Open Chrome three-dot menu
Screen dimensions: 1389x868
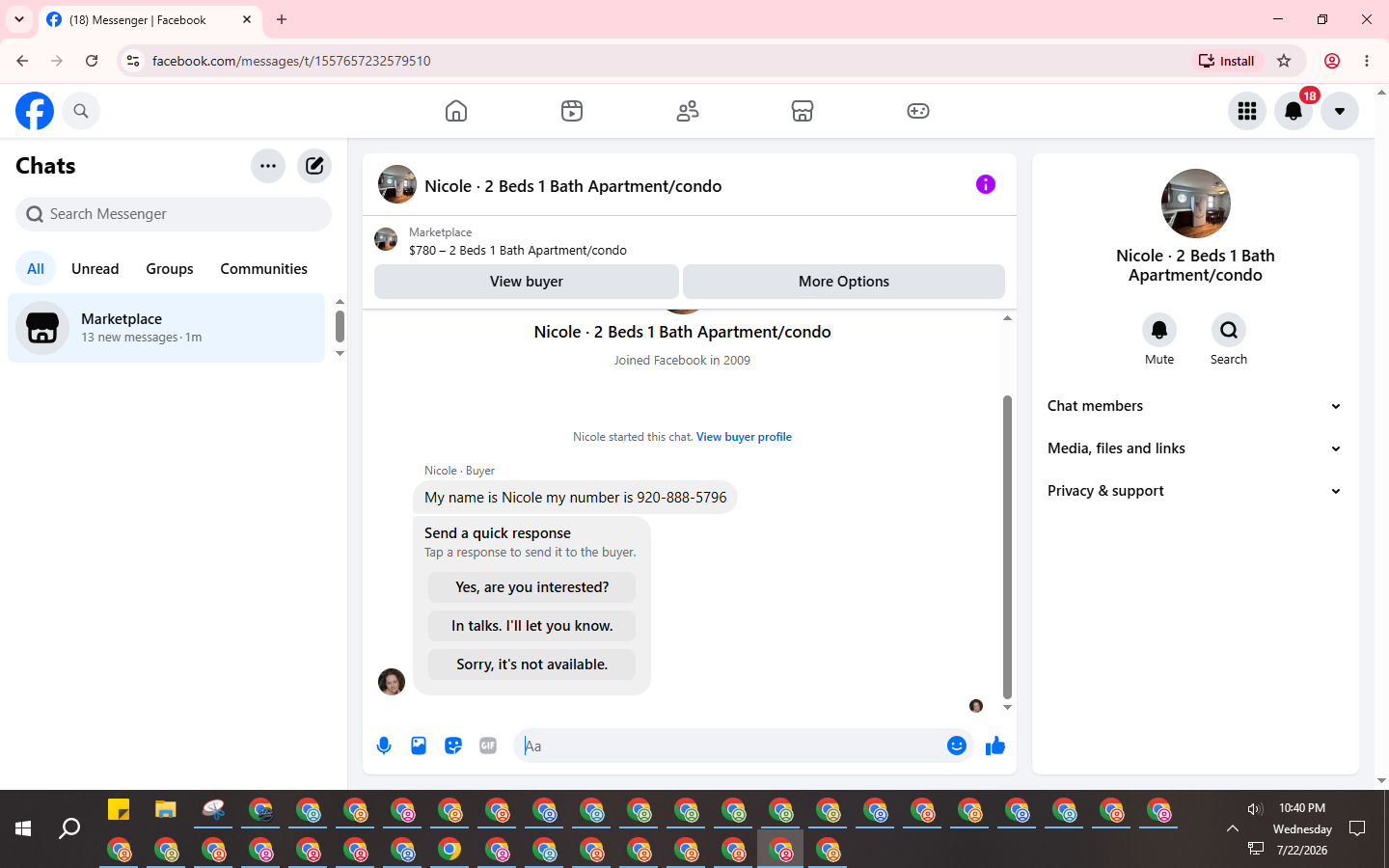point(1367,61)
